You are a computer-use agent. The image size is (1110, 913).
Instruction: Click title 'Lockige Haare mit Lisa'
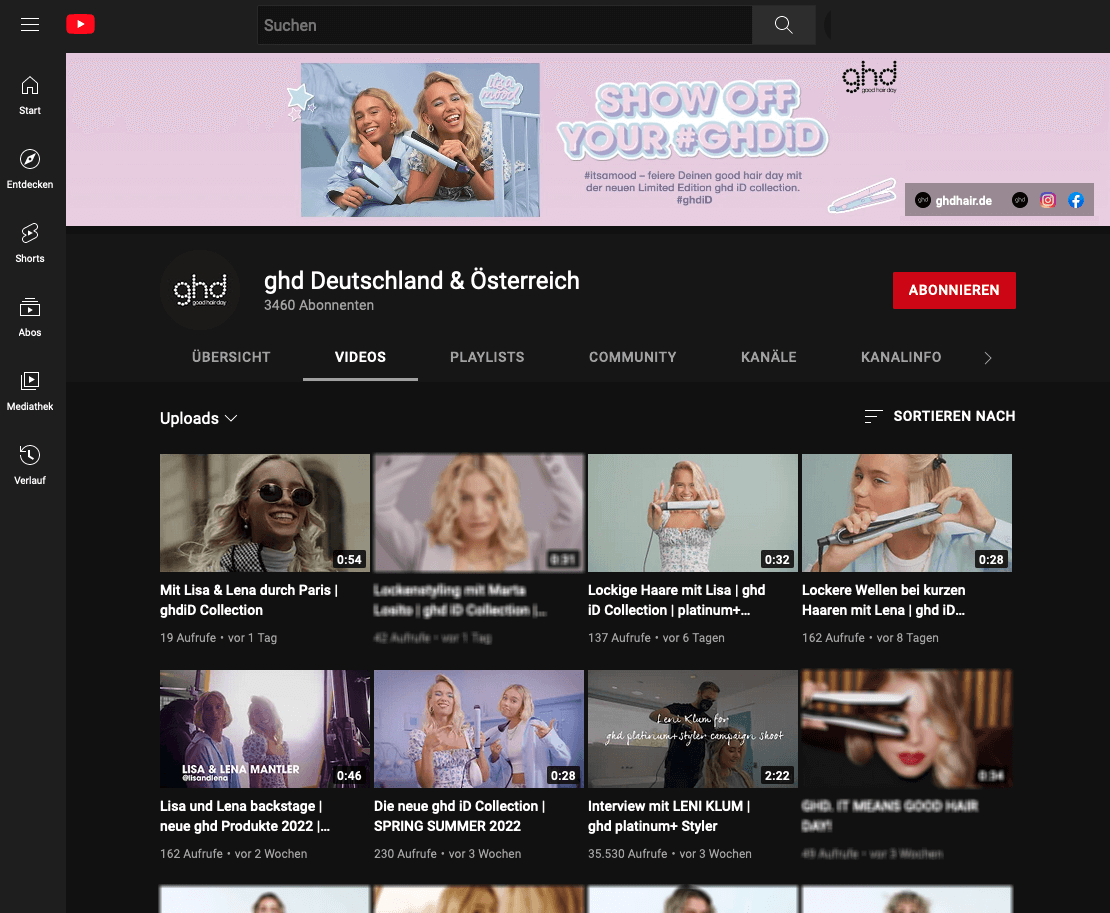[677, 600]
